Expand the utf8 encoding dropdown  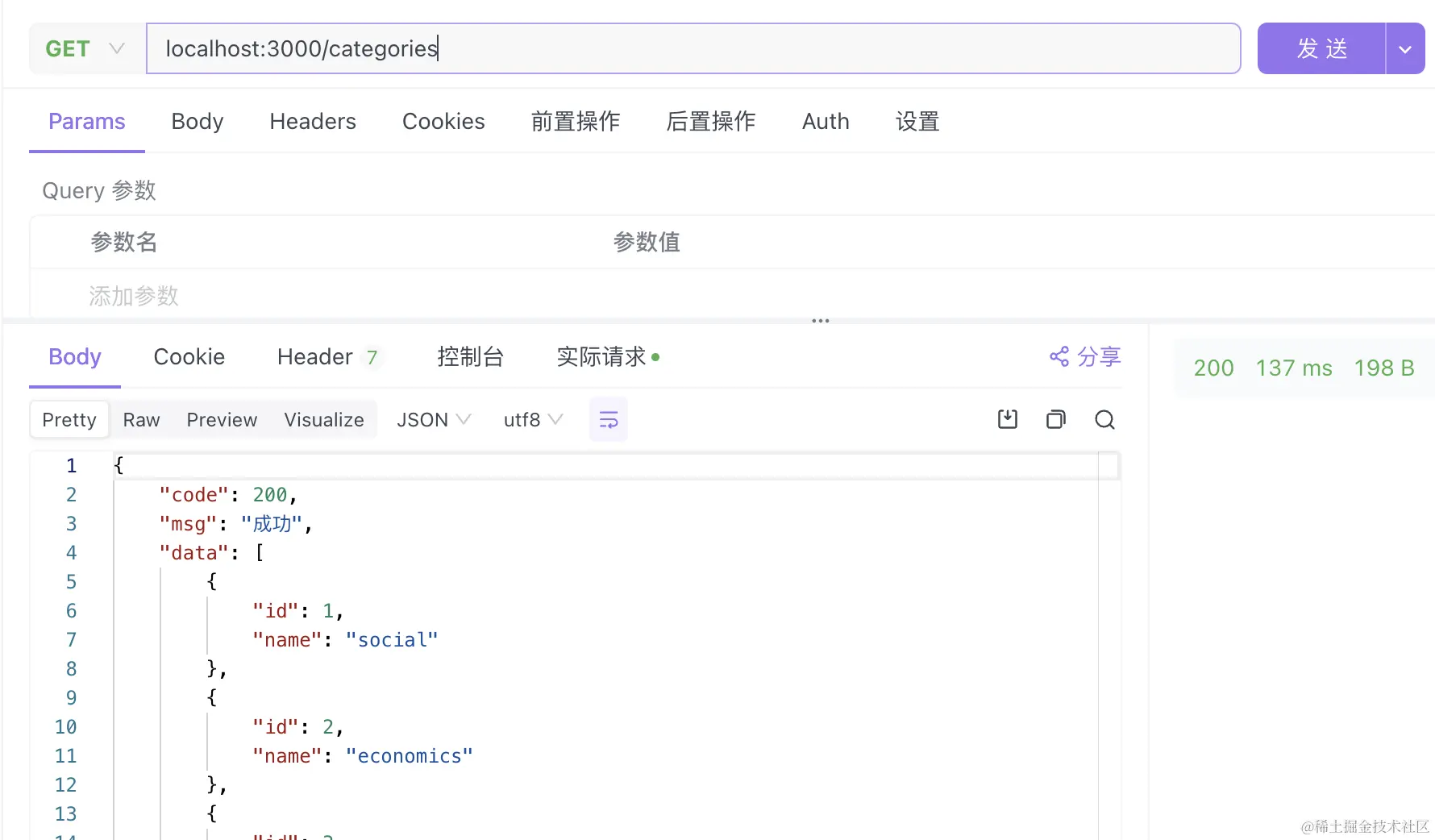click(x=532, y=420)
